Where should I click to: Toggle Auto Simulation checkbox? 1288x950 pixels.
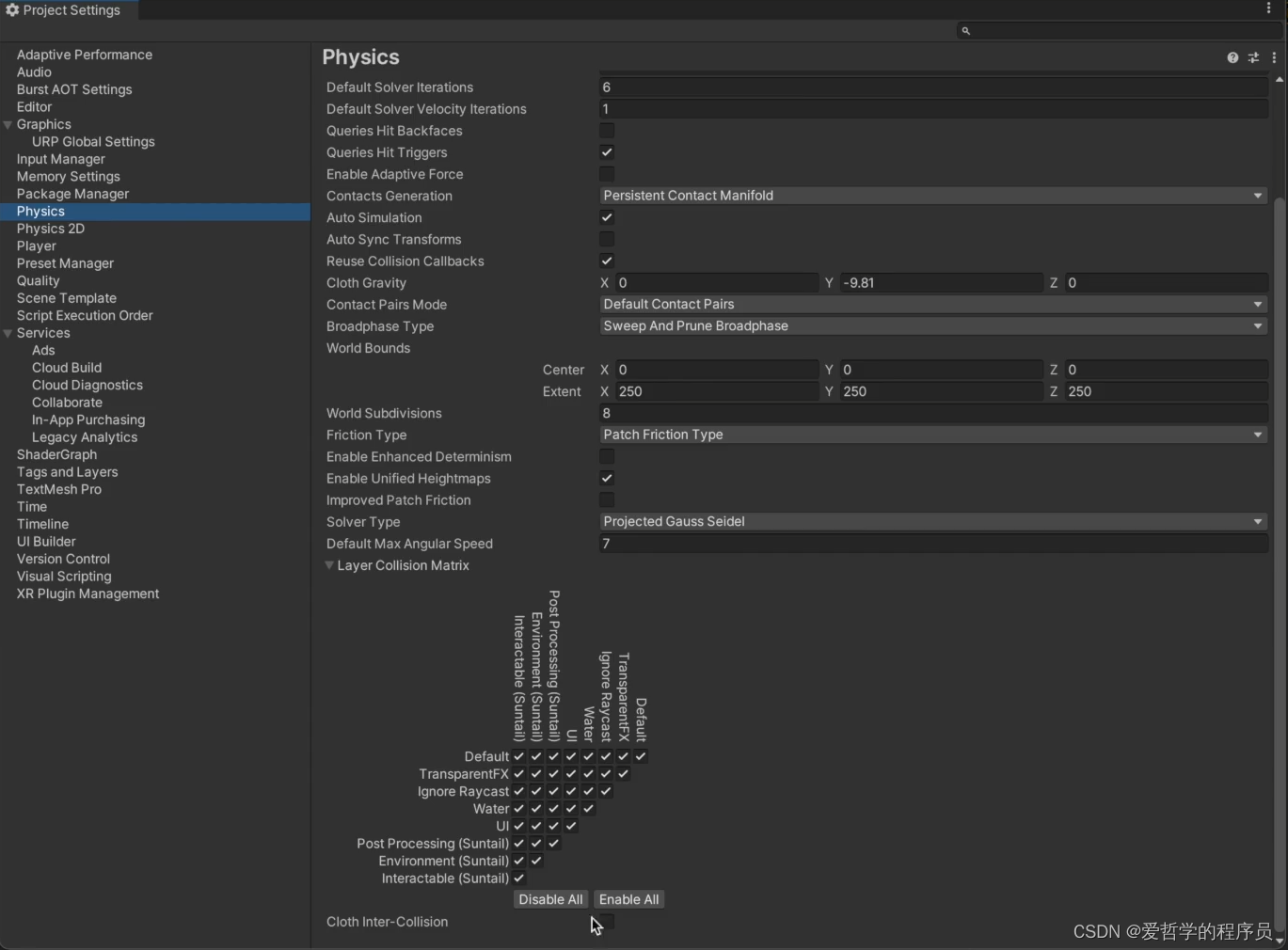(x=607, y=217)
